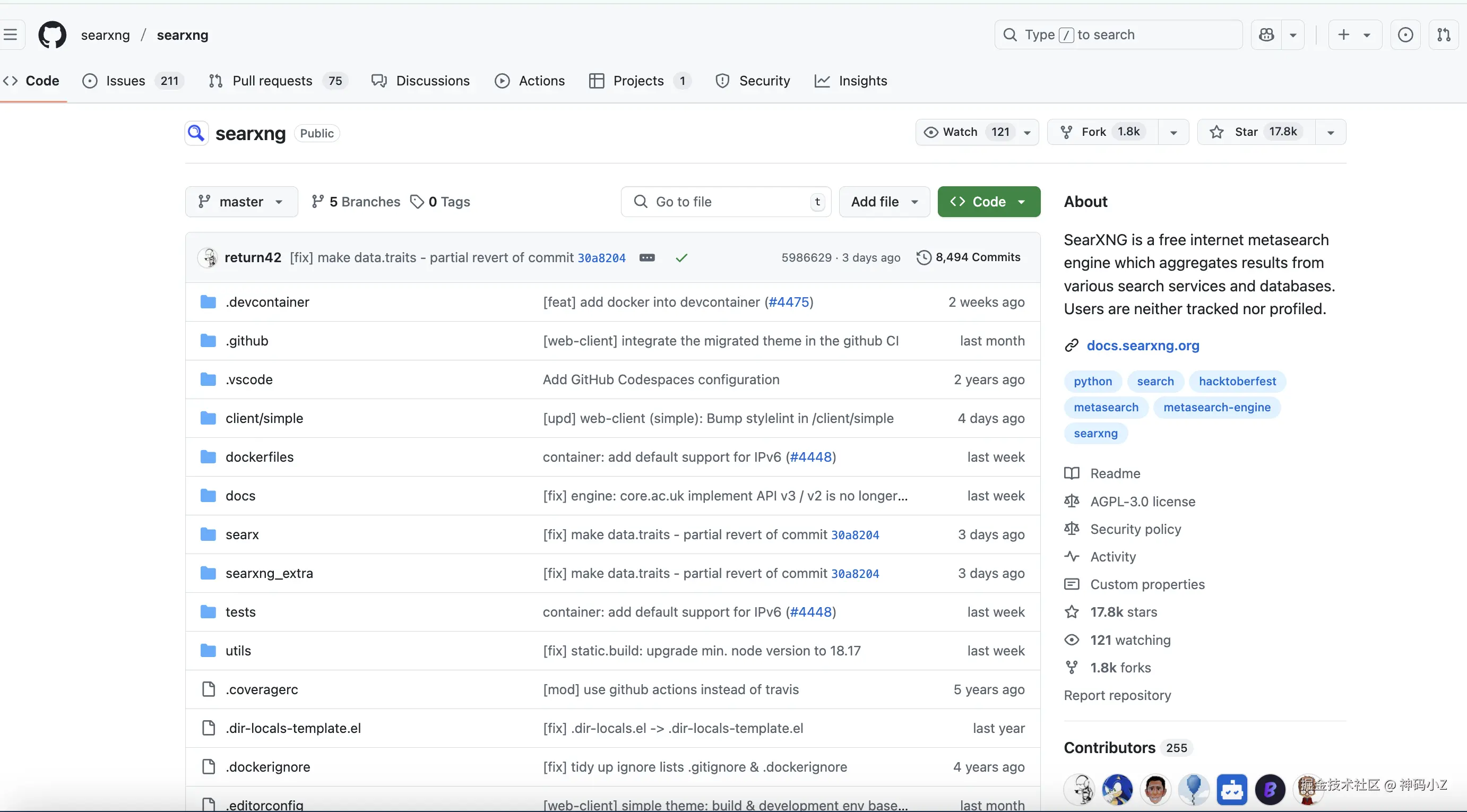Open the Add file dropdown

[x=884, y=202]
